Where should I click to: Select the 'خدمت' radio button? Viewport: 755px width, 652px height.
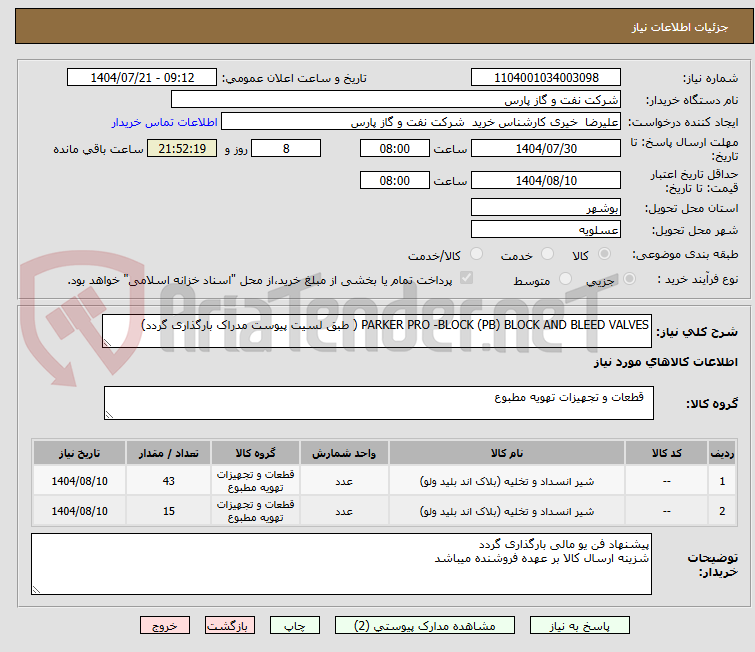546,255
